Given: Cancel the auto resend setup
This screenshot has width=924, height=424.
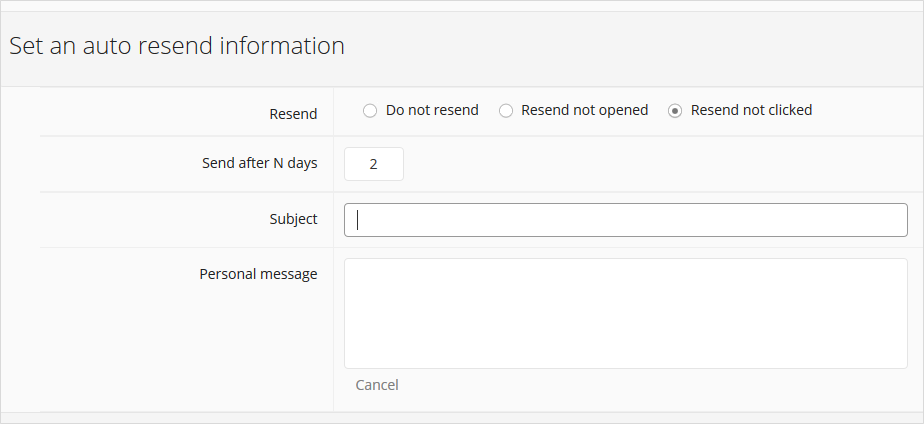Looking at the screenshot, I should point(377,385).
